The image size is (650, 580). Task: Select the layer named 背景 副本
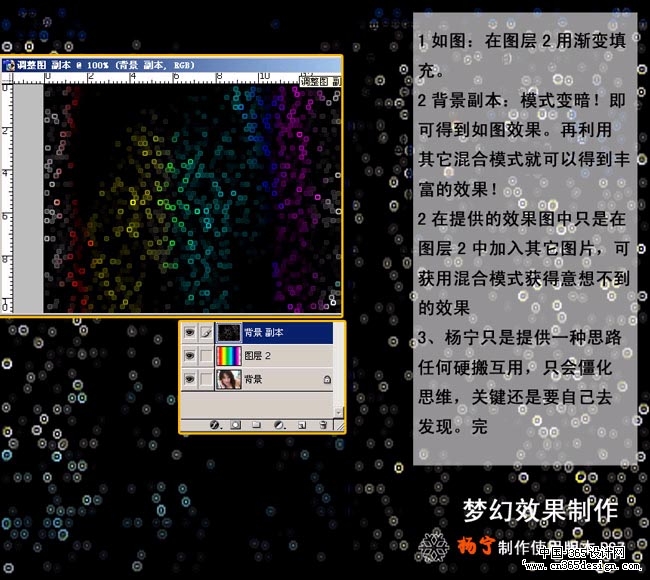tap(264, 332)
